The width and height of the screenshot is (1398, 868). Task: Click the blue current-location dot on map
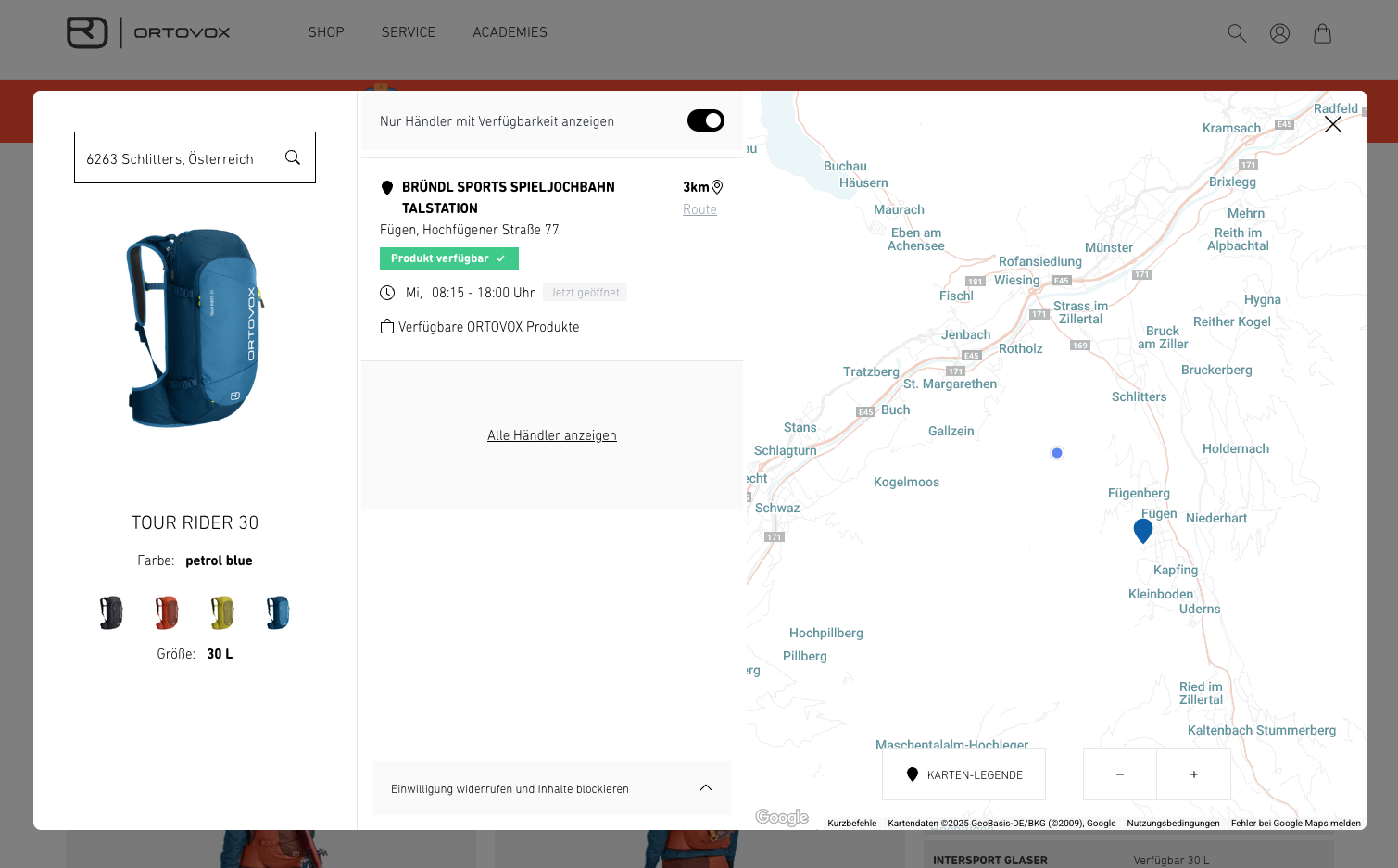(1057, 453)
